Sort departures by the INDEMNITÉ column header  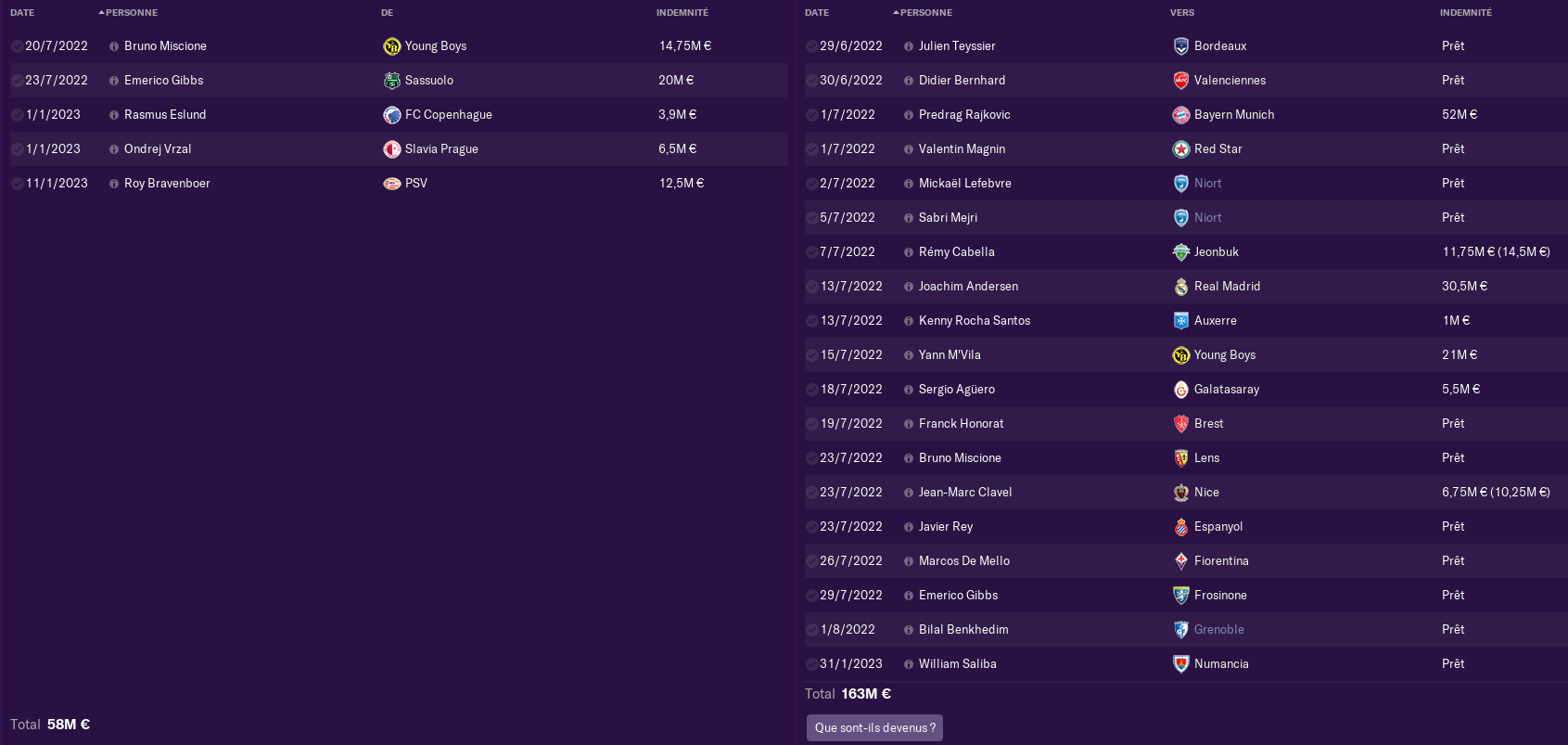[1466, 13]
